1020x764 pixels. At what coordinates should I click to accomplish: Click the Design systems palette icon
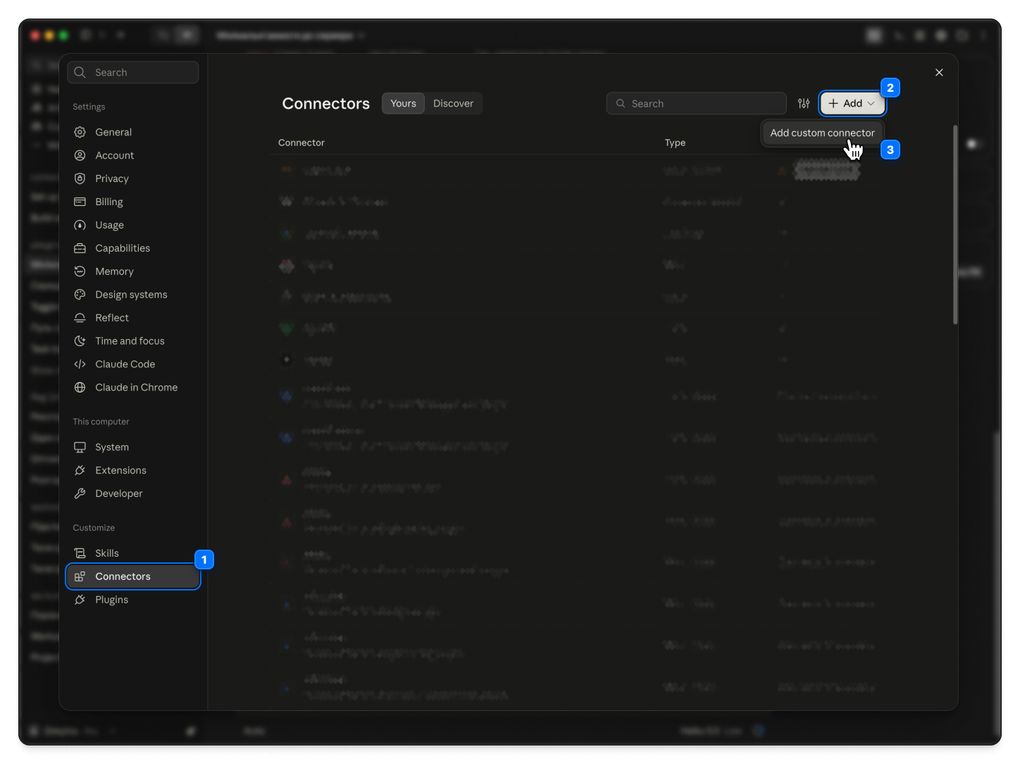coord(80,295)
